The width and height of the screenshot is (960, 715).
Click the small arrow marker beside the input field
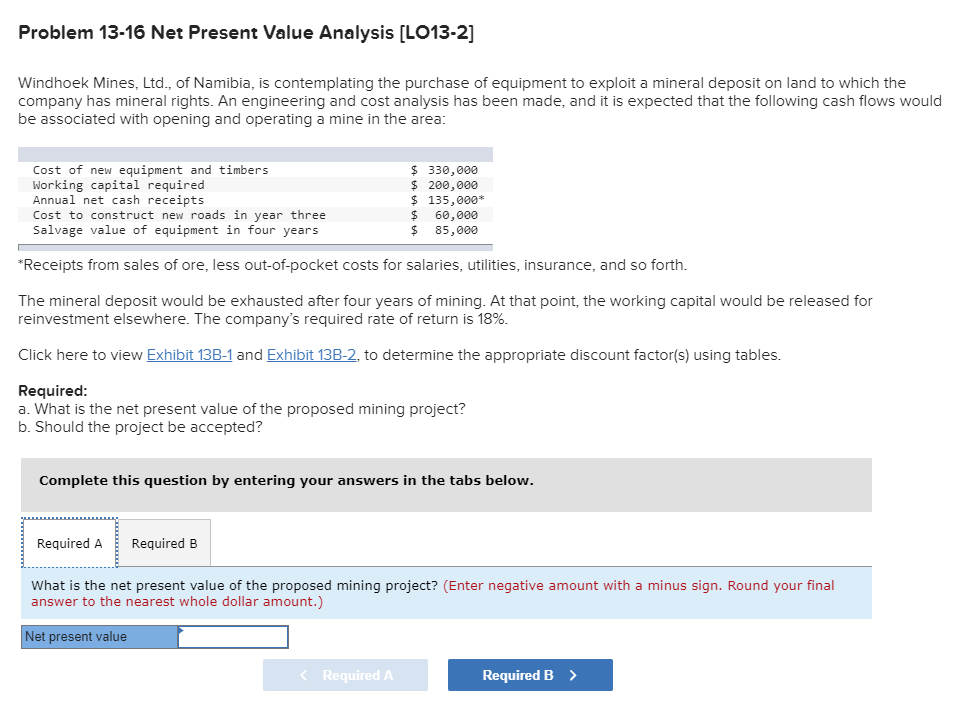(180, 631)
